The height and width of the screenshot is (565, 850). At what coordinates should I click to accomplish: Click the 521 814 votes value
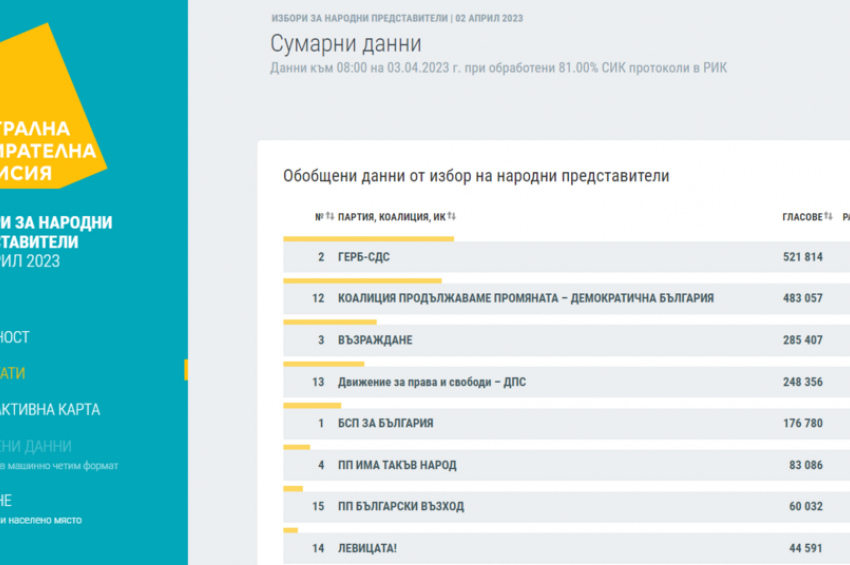point(802,257)
